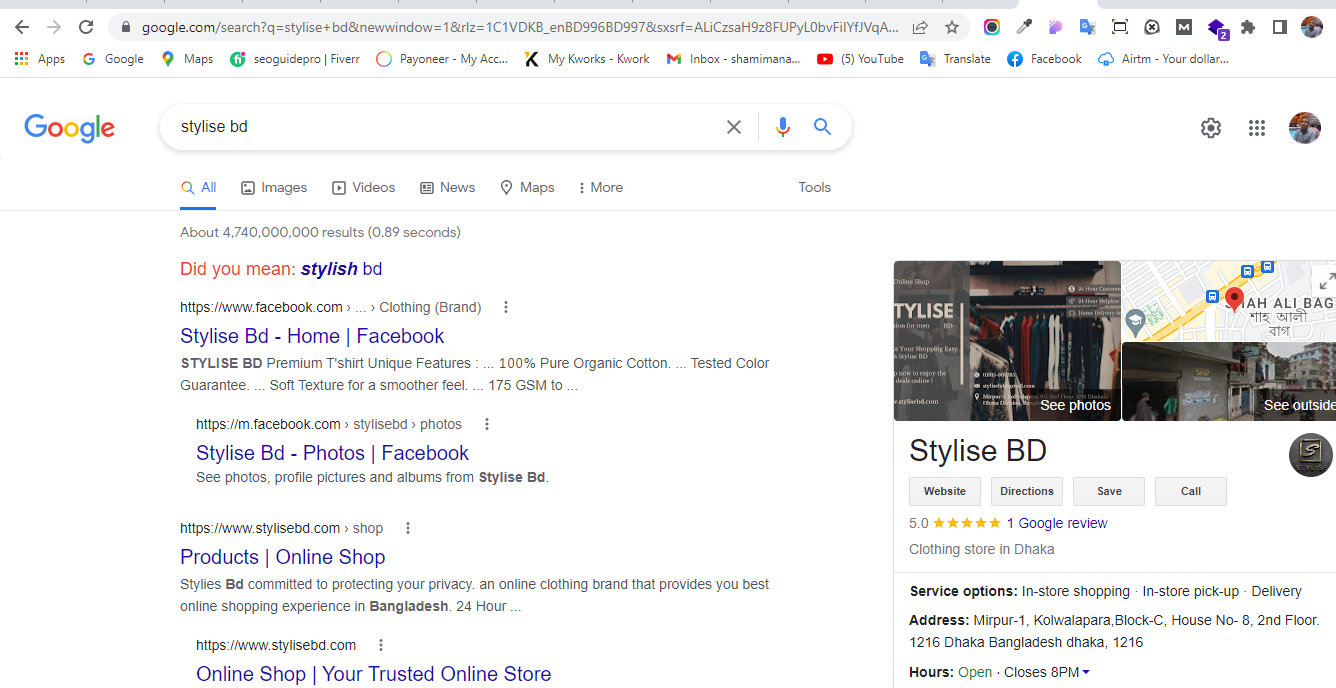
Task: Expand the map with the arrows icon
Action: click(x=1327, y=280)
